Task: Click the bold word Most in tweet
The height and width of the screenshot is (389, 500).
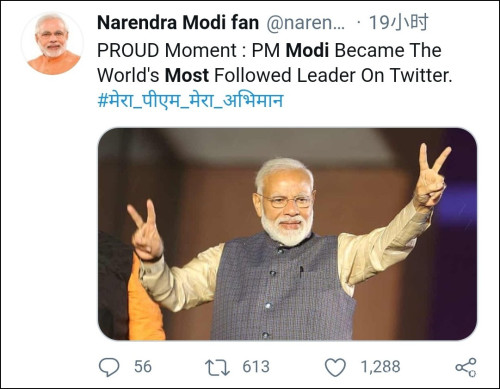Action: pyautogui.click(x=187, y=75)
